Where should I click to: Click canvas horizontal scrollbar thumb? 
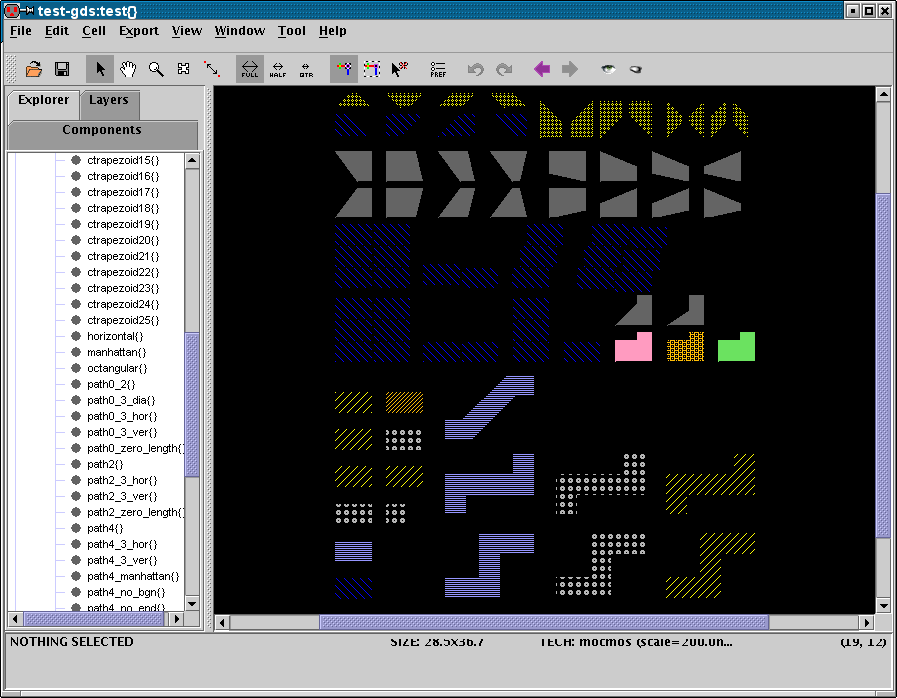pos(544,622)
